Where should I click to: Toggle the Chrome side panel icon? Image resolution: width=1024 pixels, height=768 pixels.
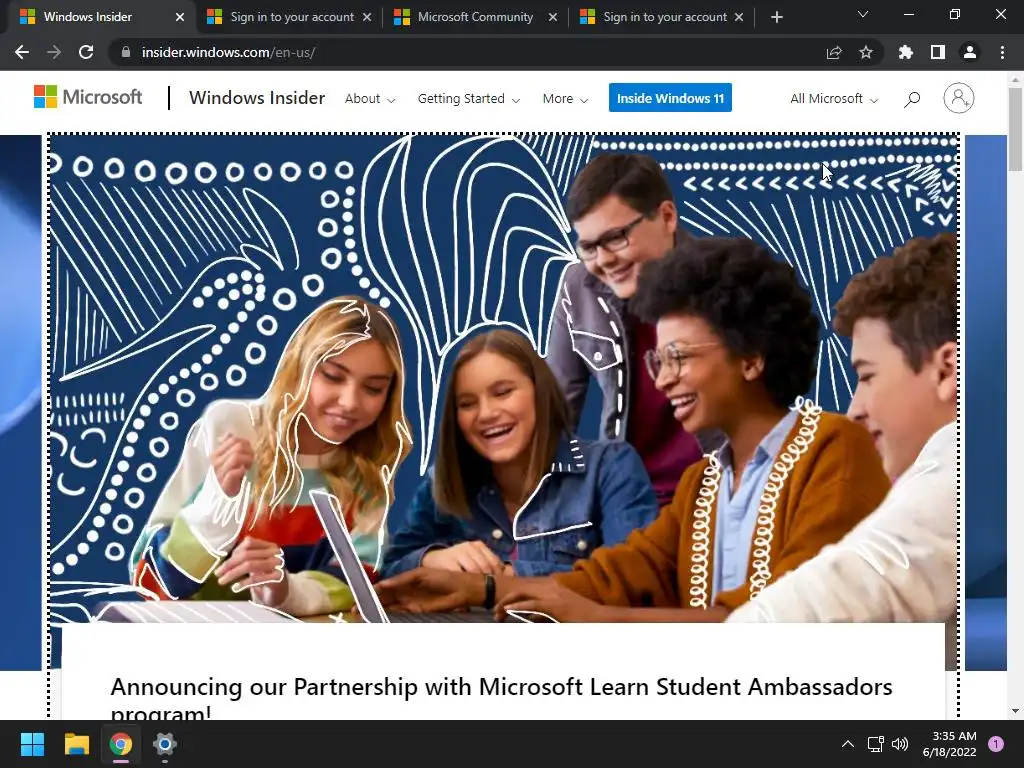pyautogui.click(x=938, y=52)
